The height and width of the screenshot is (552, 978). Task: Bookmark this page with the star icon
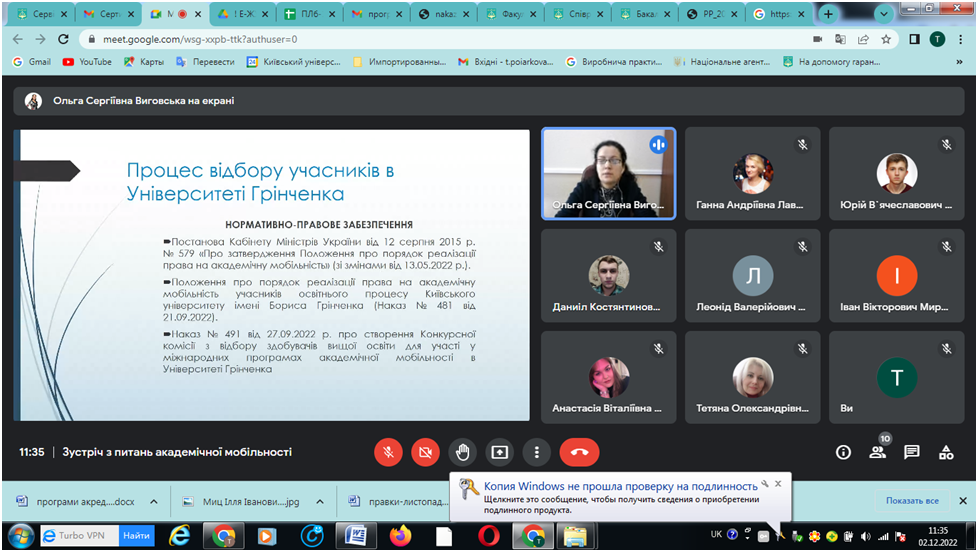886,39
